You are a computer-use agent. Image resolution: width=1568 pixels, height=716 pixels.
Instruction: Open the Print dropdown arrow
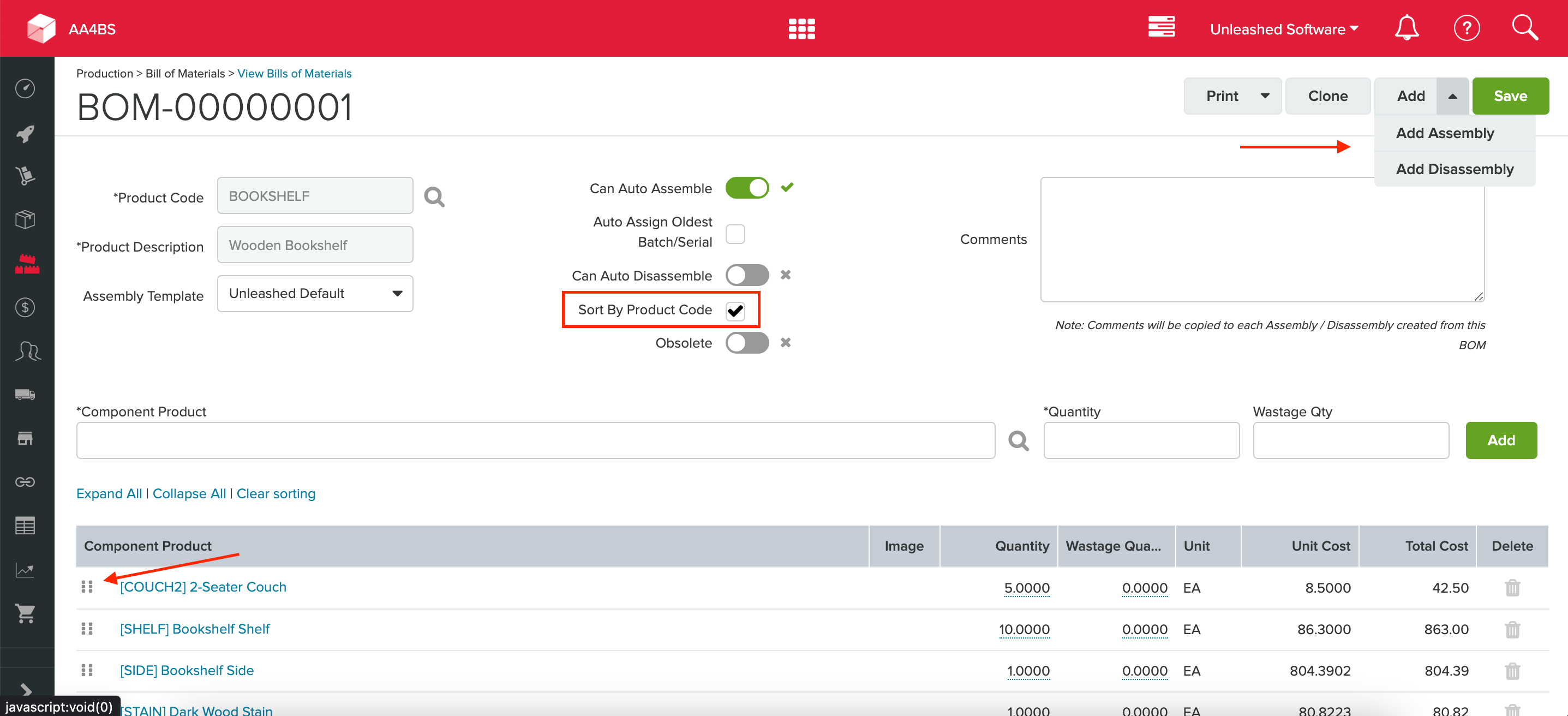(1265, 96)
